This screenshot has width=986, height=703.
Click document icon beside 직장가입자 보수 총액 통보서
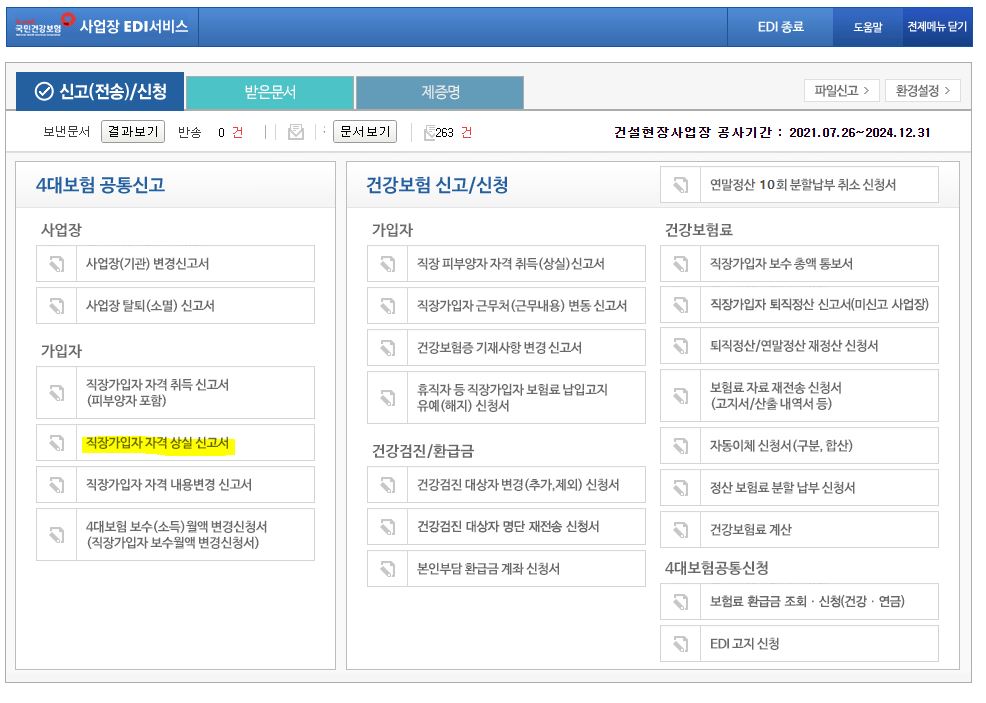click(x=680, y=264)
